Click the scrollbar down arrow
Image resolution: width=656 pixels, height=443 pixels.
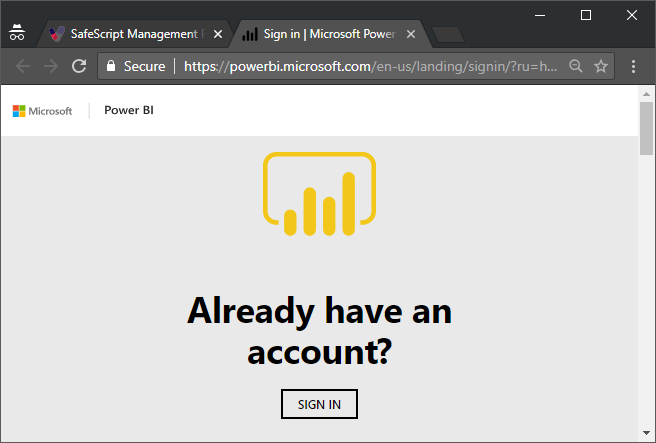pos(646,433)
